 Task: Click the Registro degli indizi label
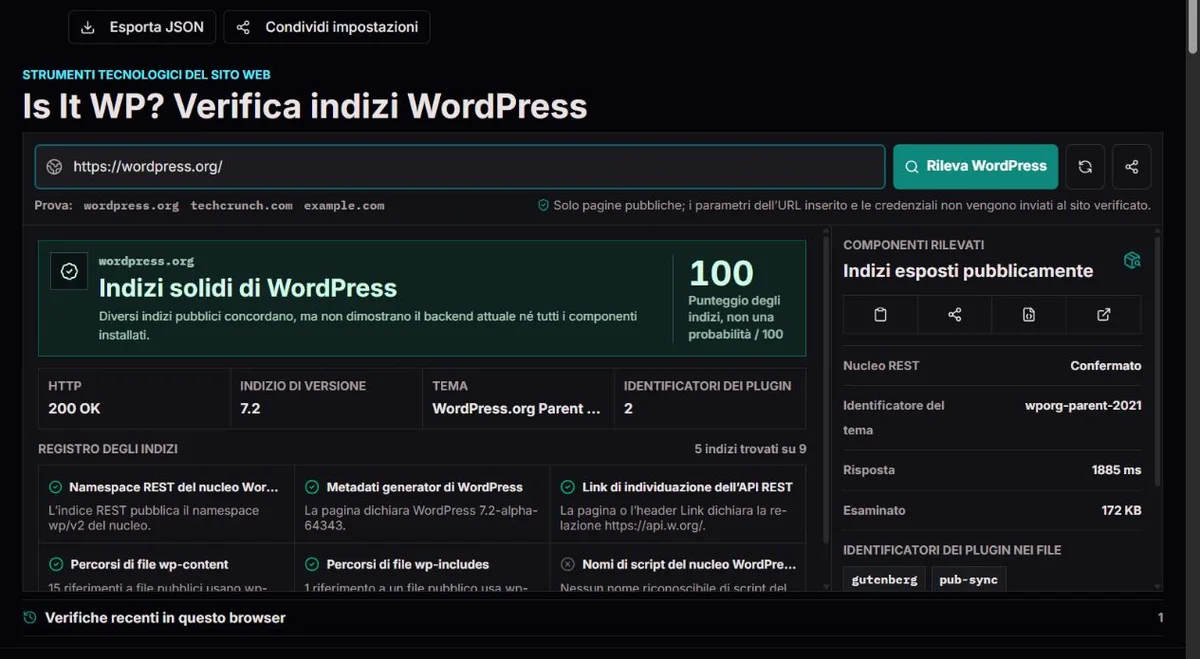pos(108,449)
